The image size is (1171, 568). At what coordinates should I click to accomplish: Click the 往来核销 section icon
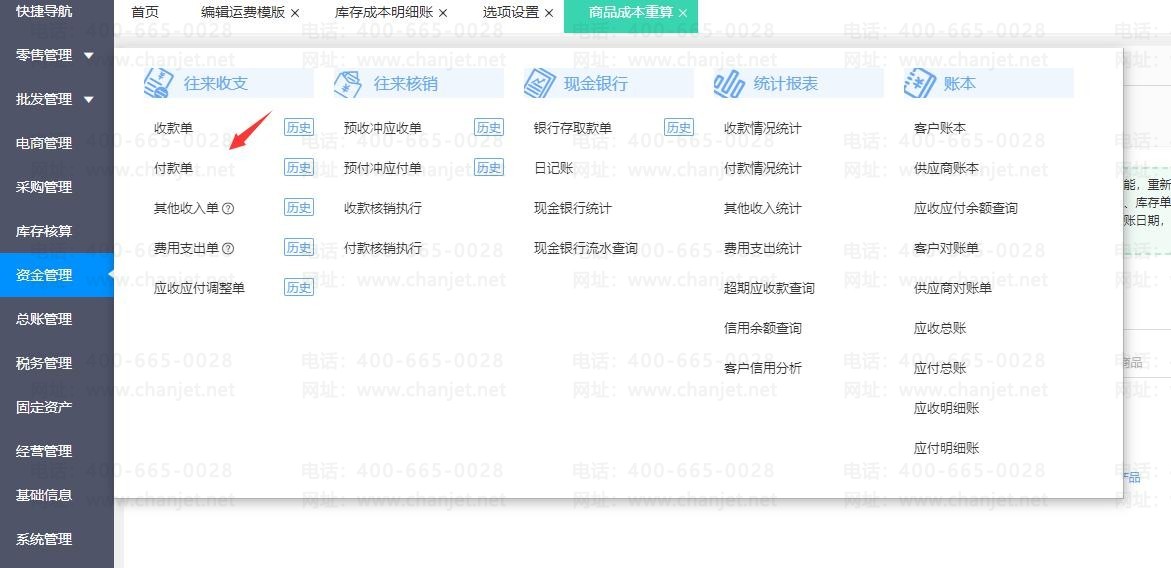(347, 83)
